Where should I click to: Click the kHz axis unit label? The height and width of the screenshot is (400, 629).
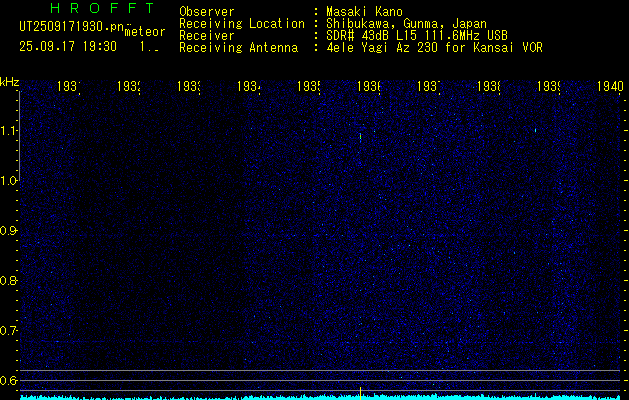tap(9, 83)
